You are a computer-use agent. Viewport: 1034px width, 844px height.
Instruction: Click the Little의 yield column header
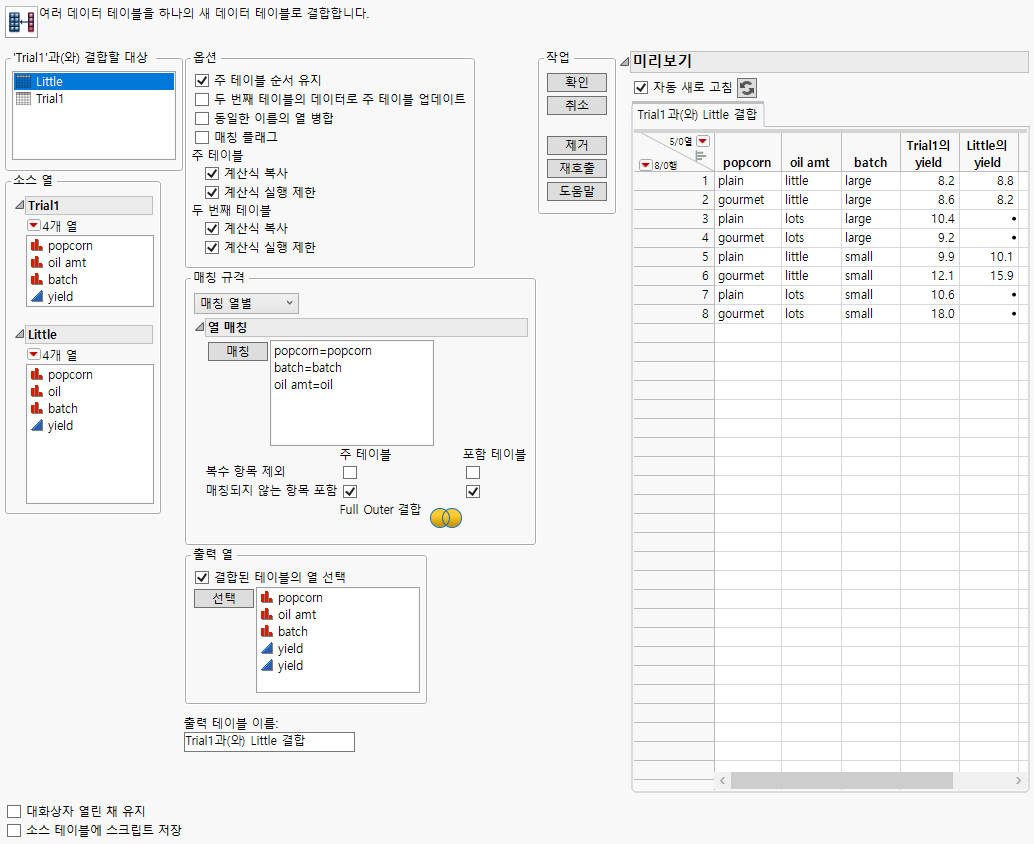pyautogui.click(x=987, y=154)
